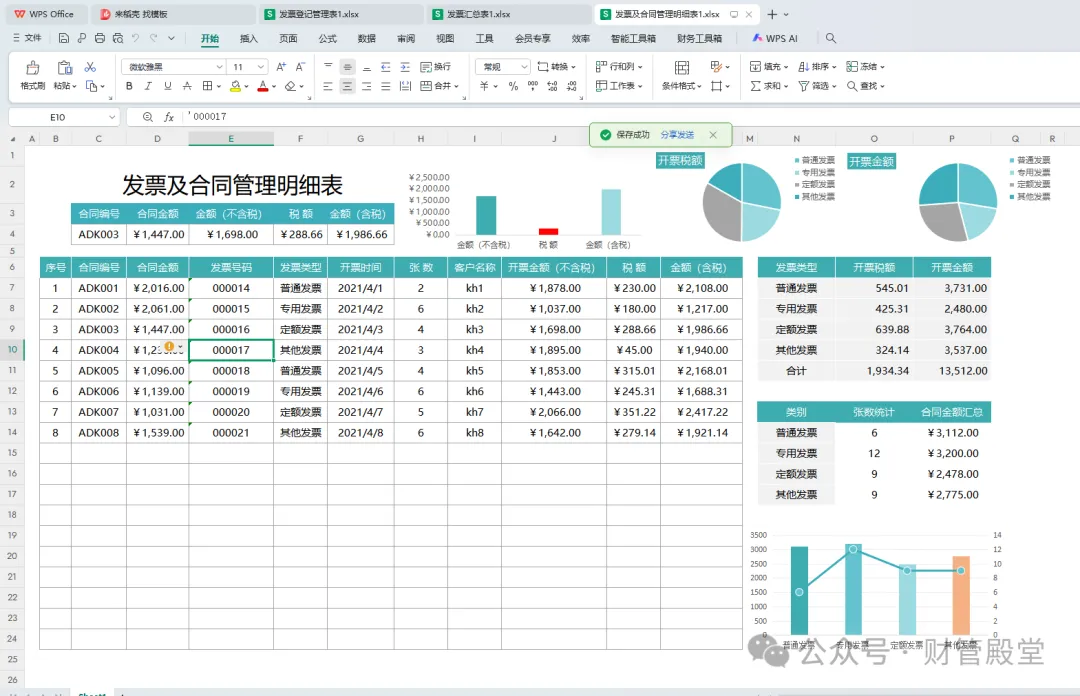Screen dimensions: 1080x696
Task: Open the Fill (填充) dropdown
Action: 769,67
